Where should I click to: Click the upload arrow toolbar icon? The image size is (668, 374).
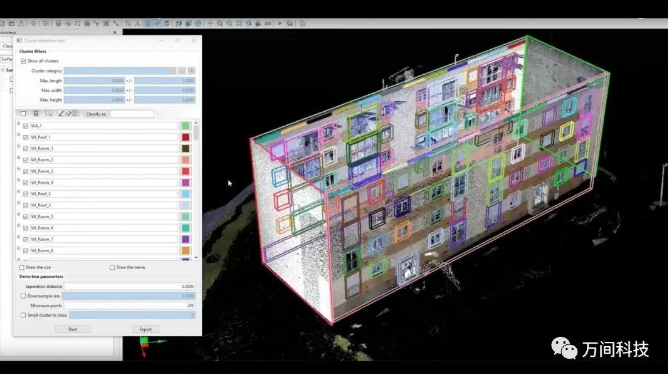click(21, 23)
